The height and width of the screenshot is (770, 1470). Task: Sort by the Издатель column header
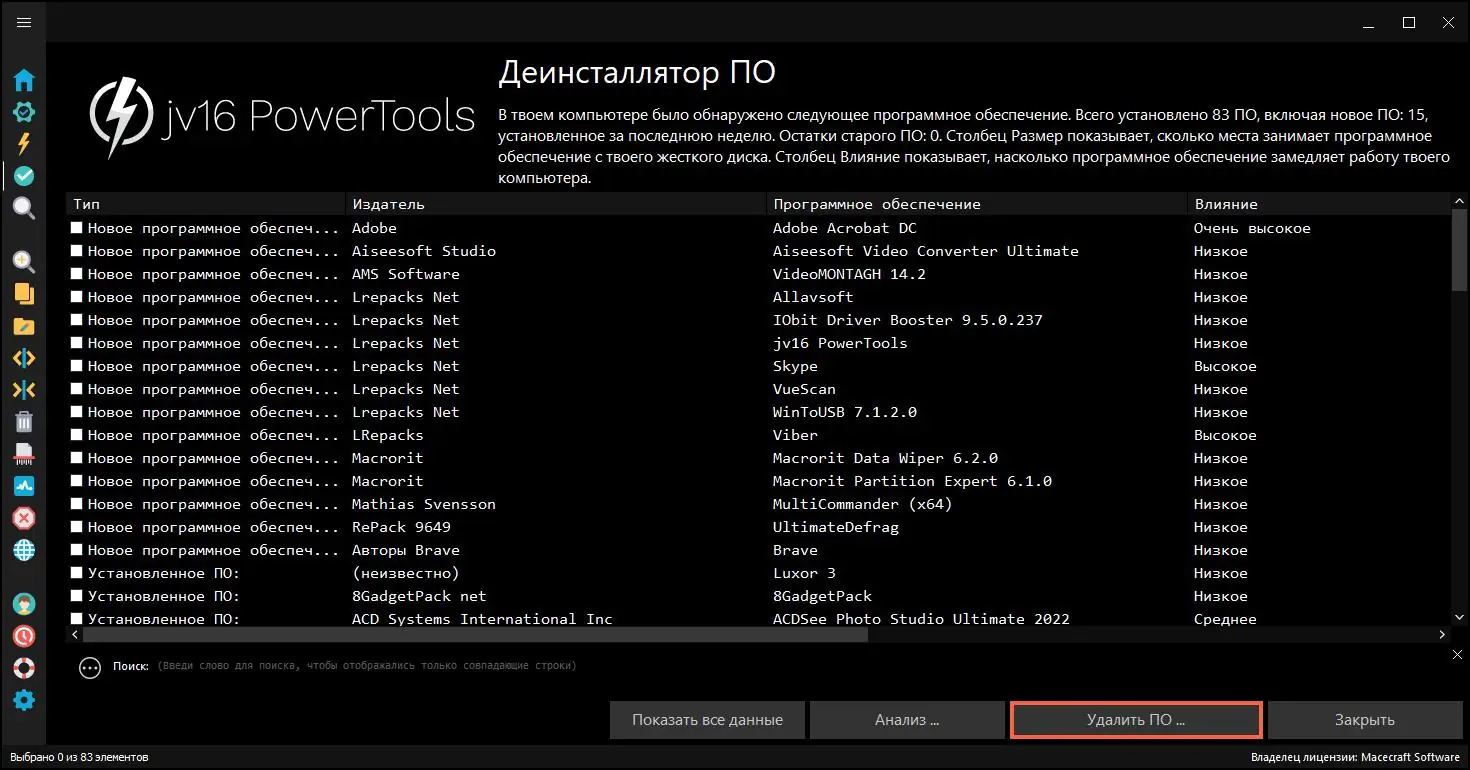(556, 204)
